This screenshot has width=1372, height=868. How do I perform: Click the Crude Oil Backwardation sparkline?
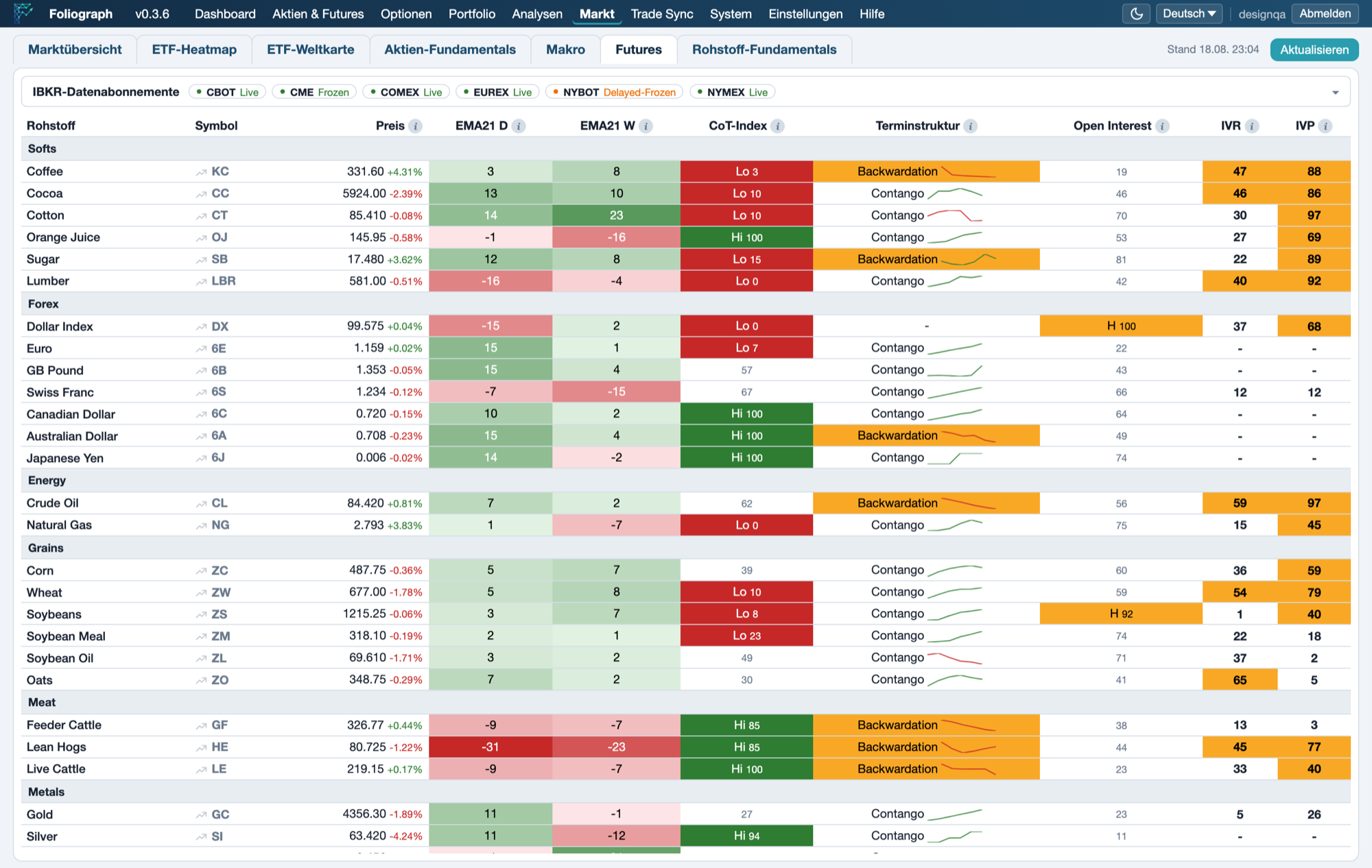tap(968, 504)
